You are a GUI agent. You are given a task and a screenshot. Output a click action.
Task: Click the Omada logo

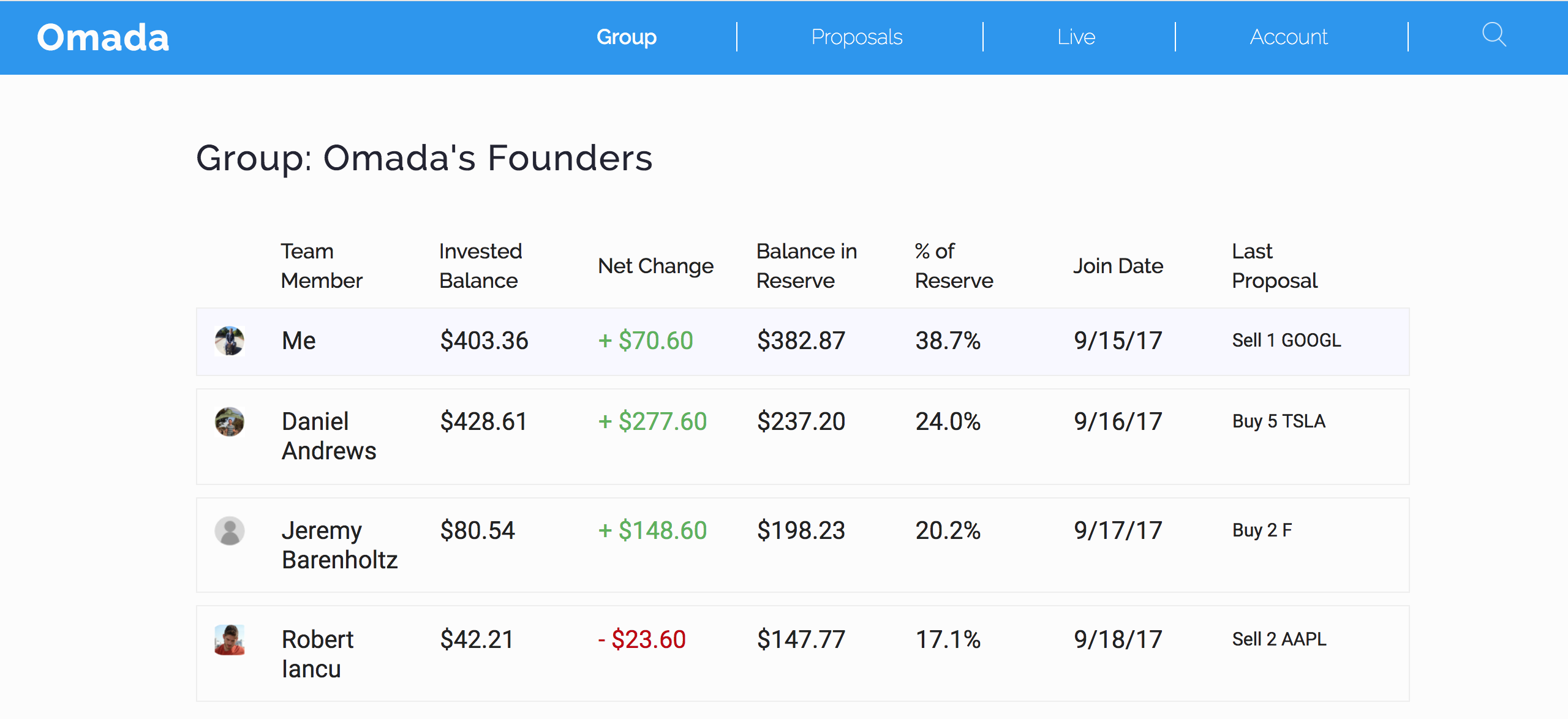point(103,37)
